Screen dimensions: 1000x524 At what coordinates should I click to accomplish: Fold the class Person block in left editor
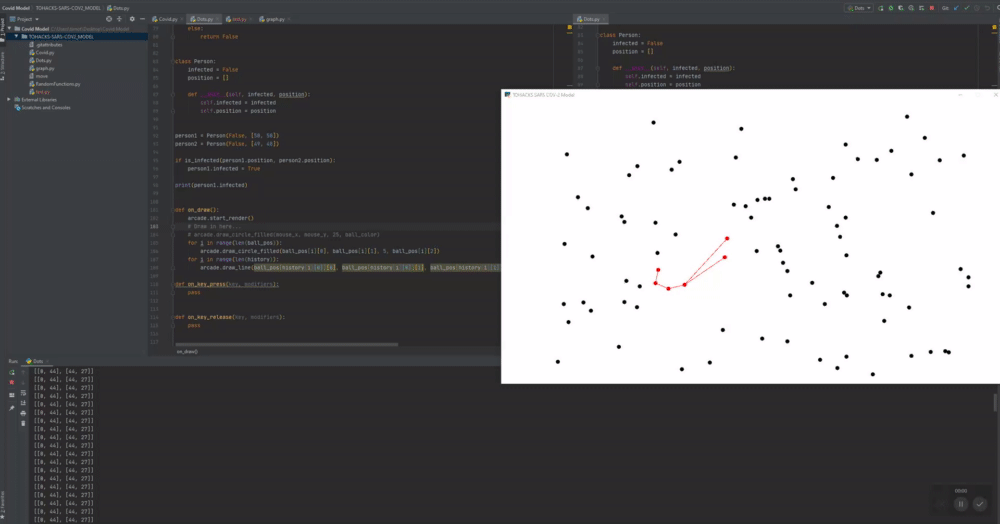tap(173, 61)
